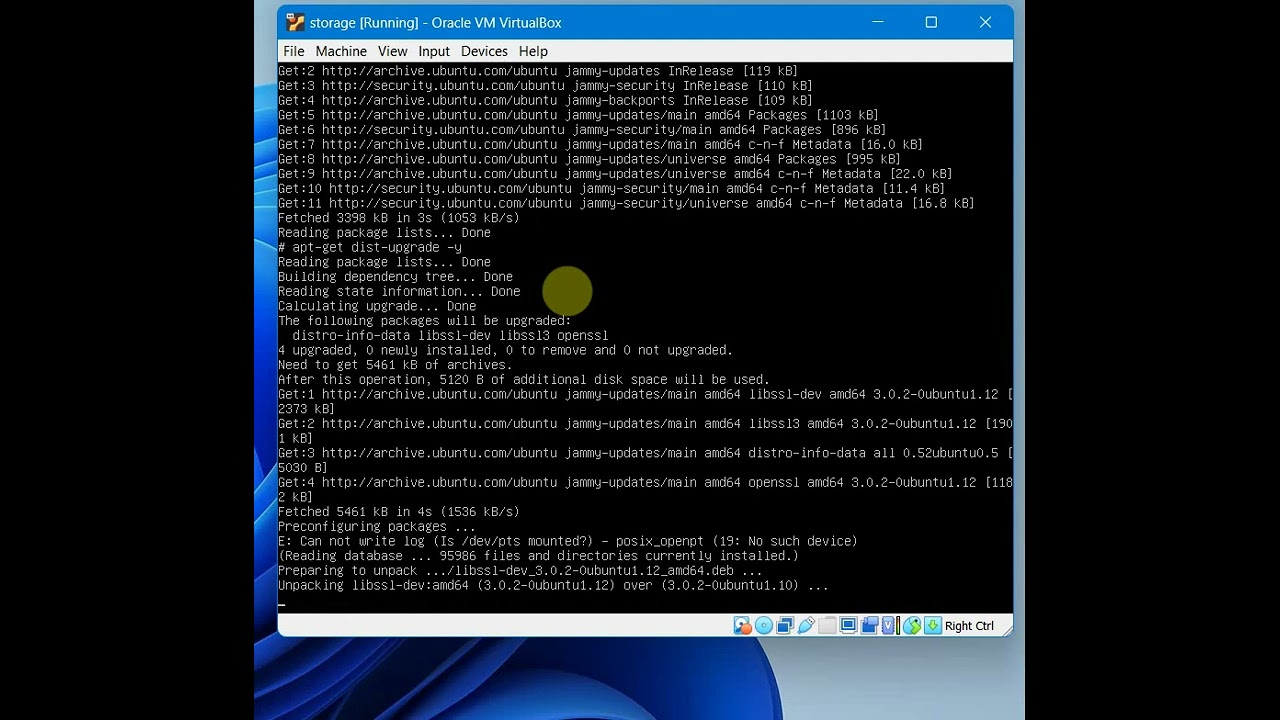Click 'Building dependency tree... Done' line
The height and width of the screenshot is (720, 1280).
click(395, 277)
